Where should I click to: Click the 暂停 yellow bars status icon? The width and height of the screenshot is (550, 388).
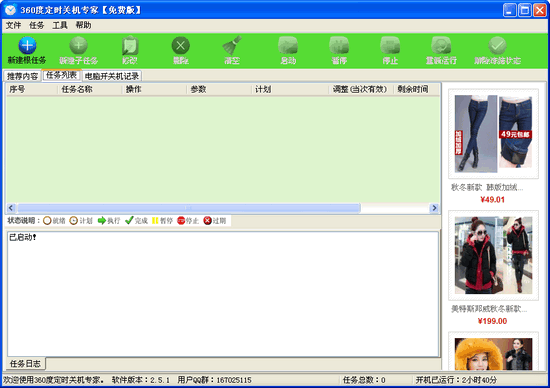point(155,221)
